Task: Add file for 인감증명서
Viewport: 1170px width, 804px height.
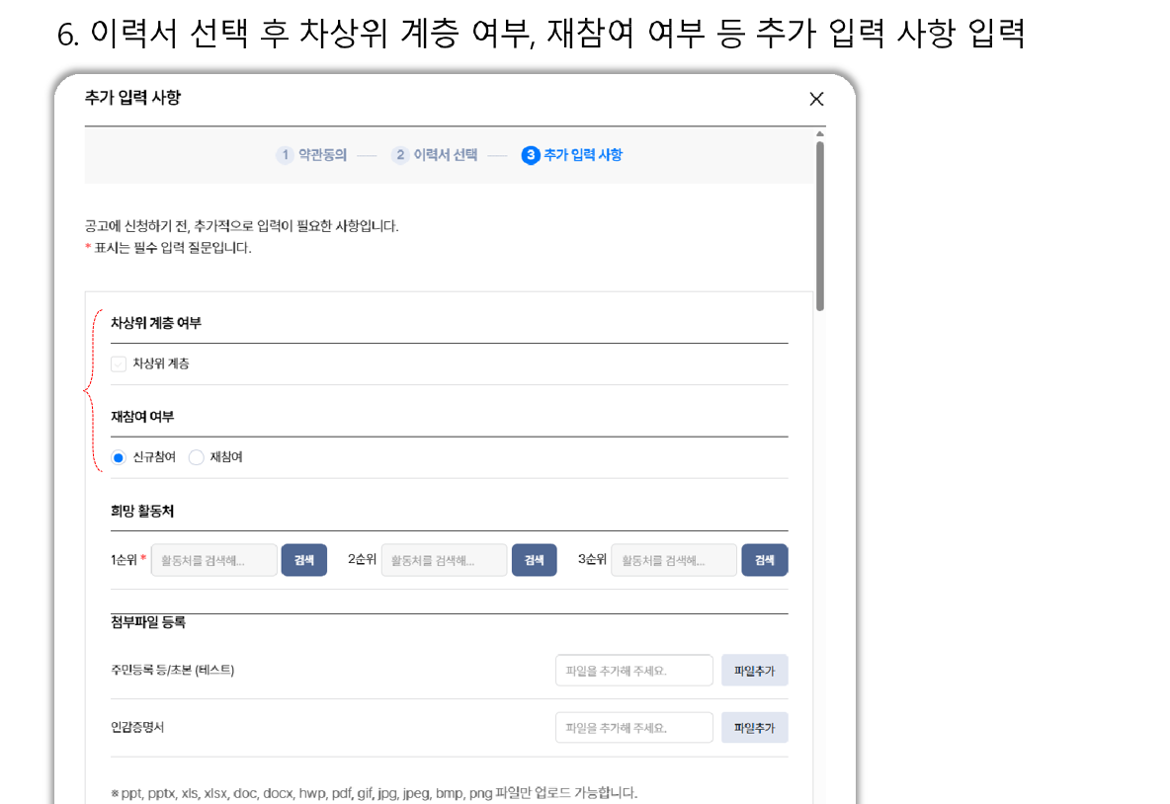Action: point(754,728)
